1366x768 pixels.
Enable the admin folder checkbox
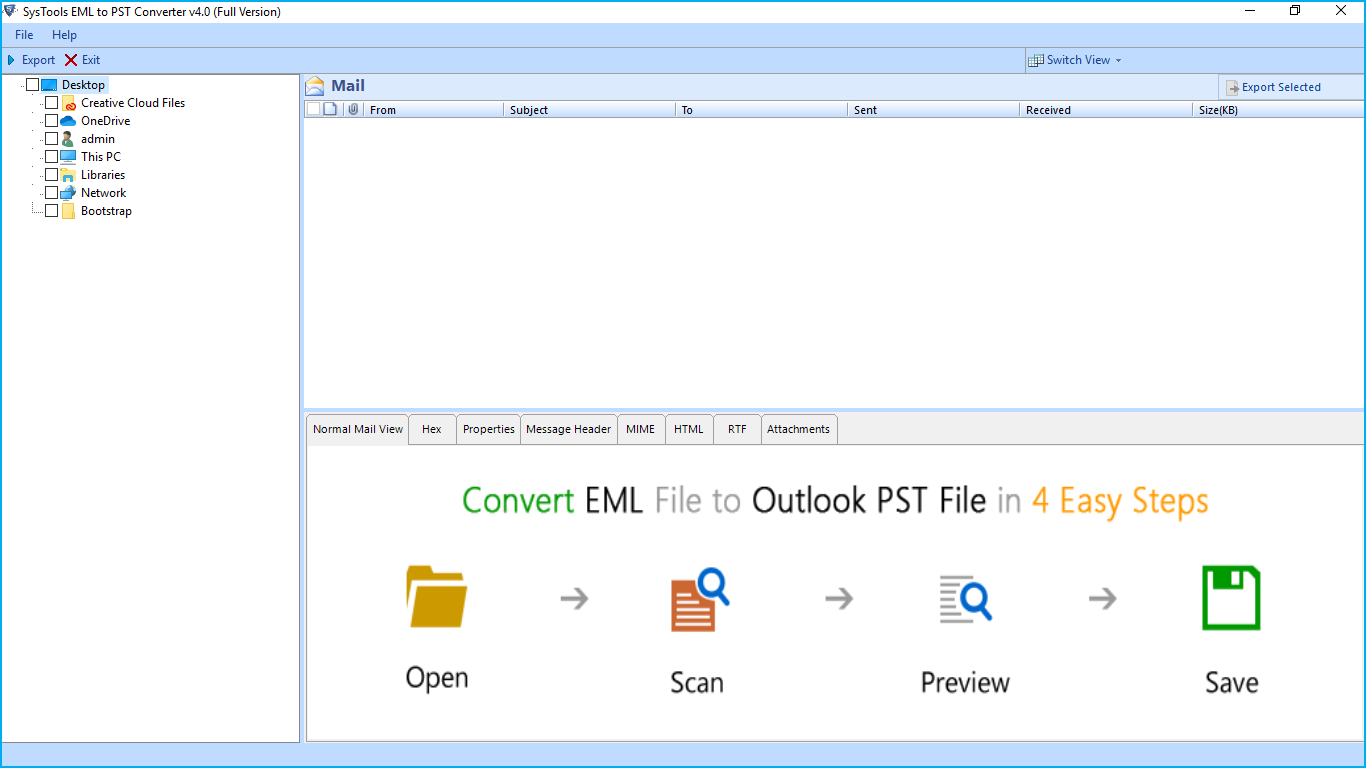tap(52, 139)
